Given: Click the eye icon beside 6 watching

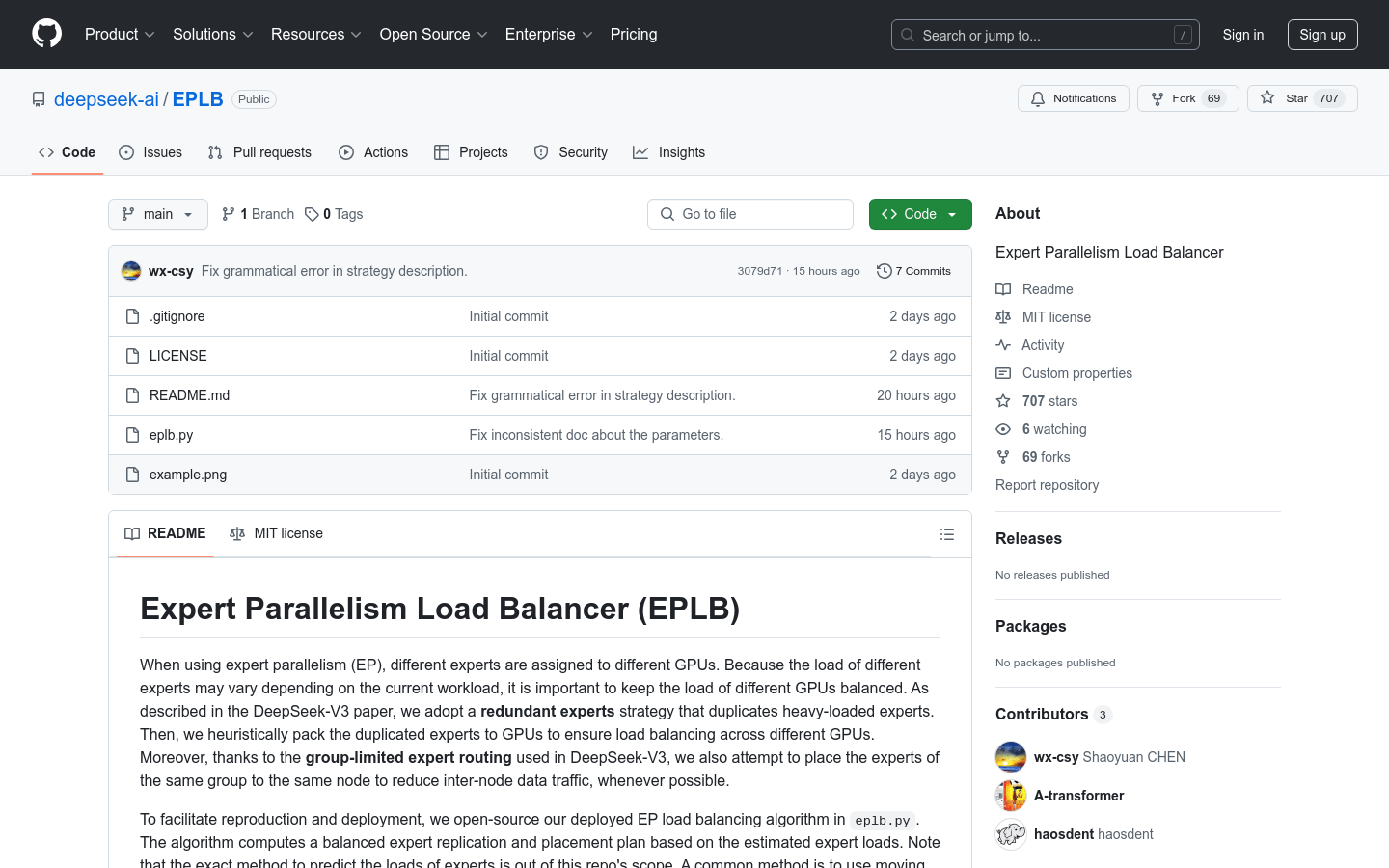Looking at the screenshot, I should point(1003,429).
